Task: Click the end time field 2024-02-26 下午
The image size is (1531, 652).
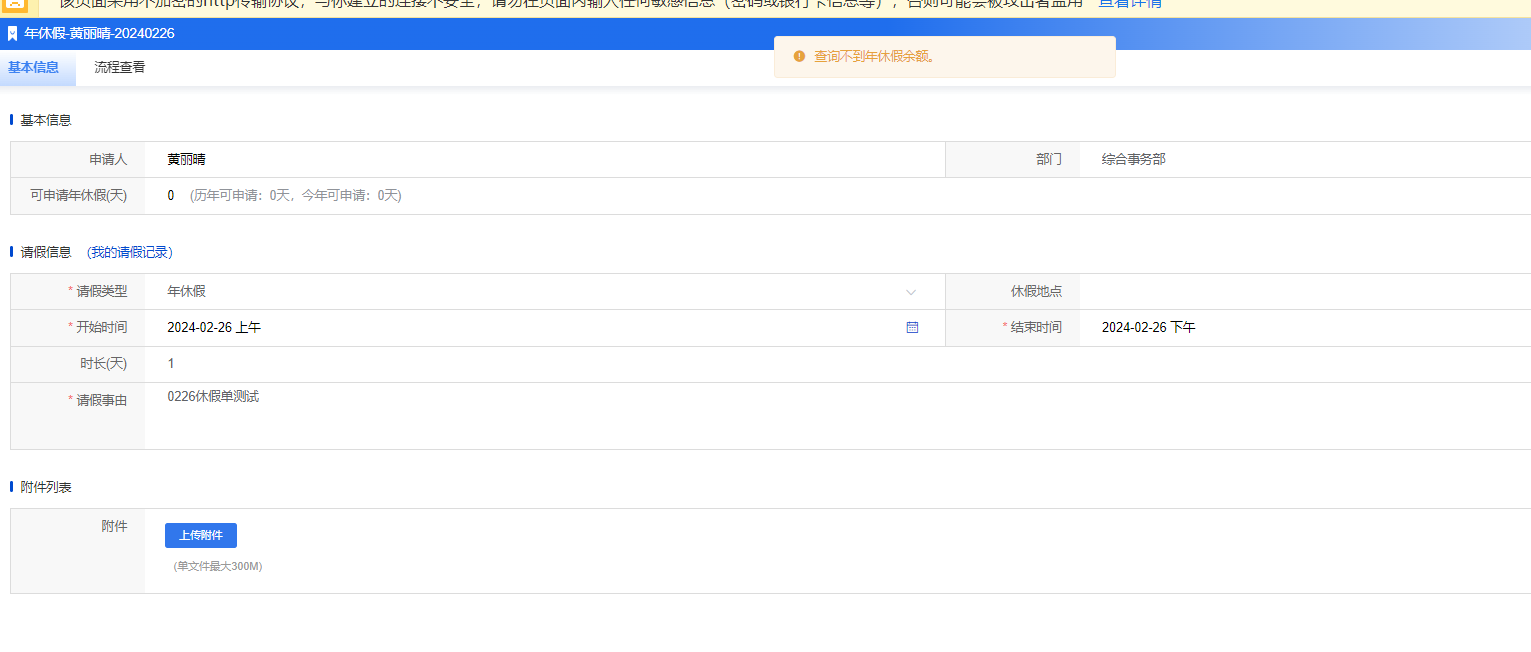Action: (1305, 327)
